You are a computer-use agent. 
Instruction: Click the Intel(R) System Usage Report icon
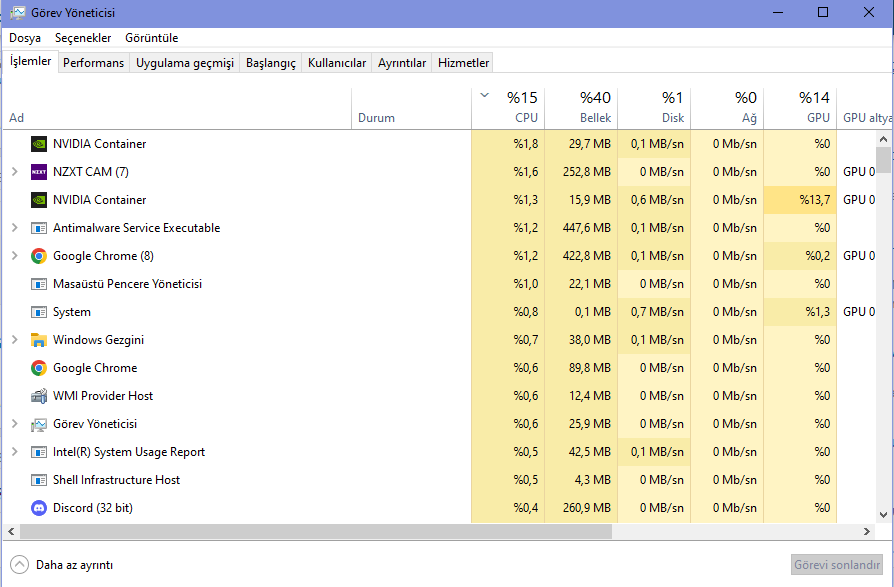coord(39,452)
